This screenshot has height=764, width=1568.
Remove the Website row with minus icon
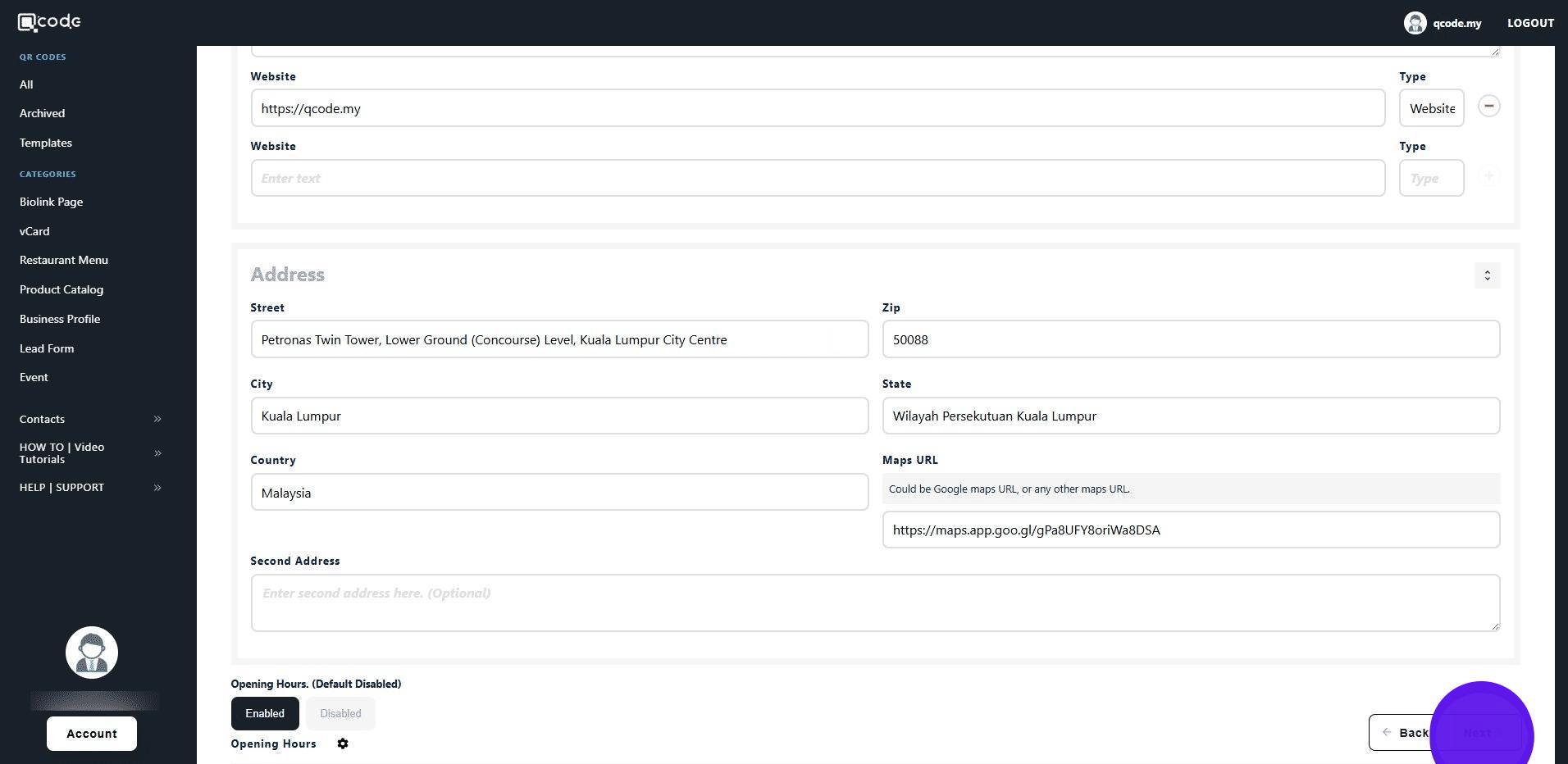click(x=1488, y=107)
